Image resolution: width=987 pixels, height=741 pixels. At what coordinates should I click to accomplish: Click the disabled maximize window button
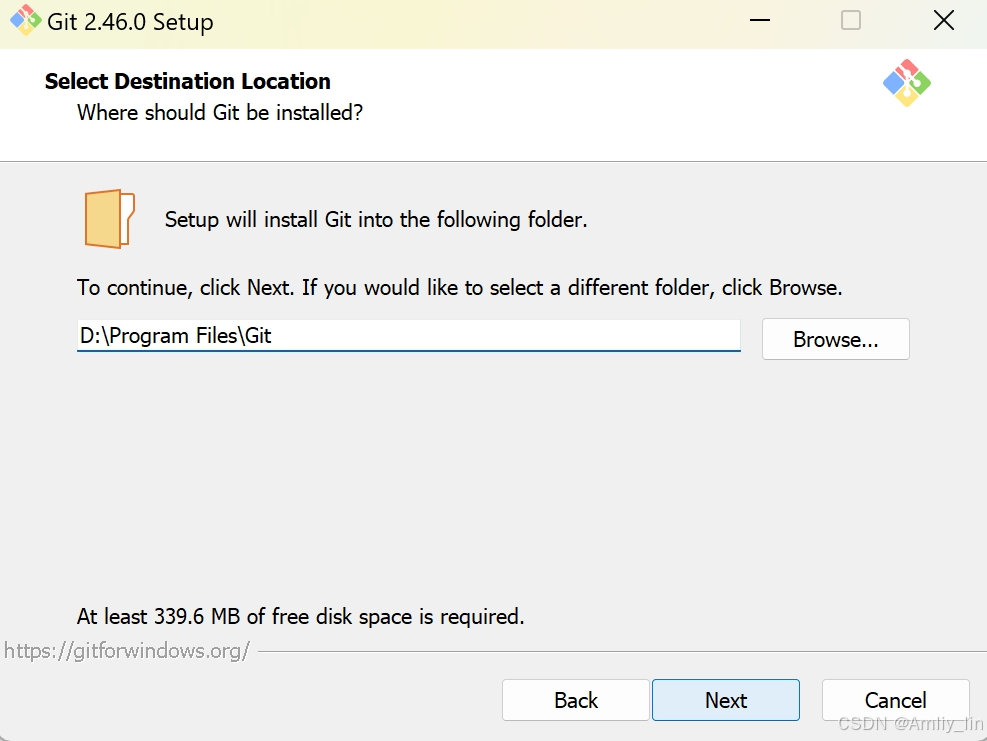coord(850,20)
